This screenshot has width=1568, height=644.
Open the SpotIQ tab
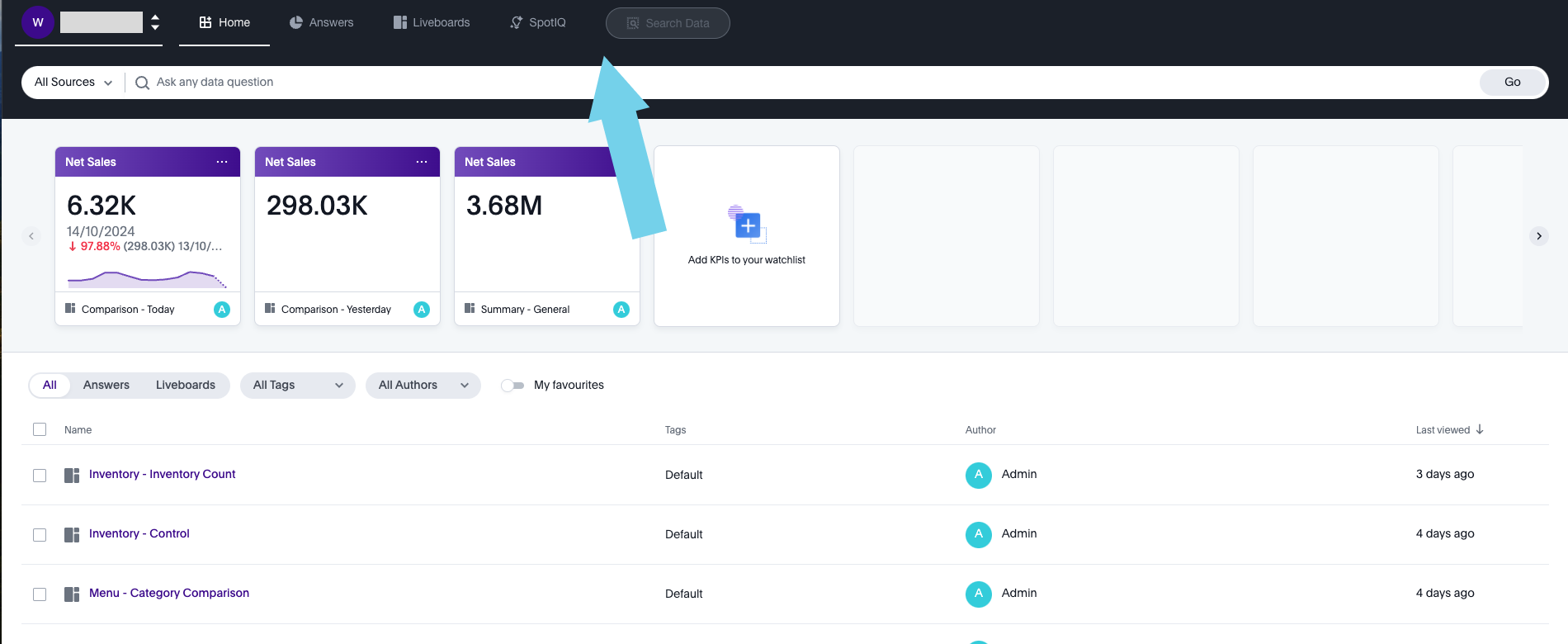538,22
